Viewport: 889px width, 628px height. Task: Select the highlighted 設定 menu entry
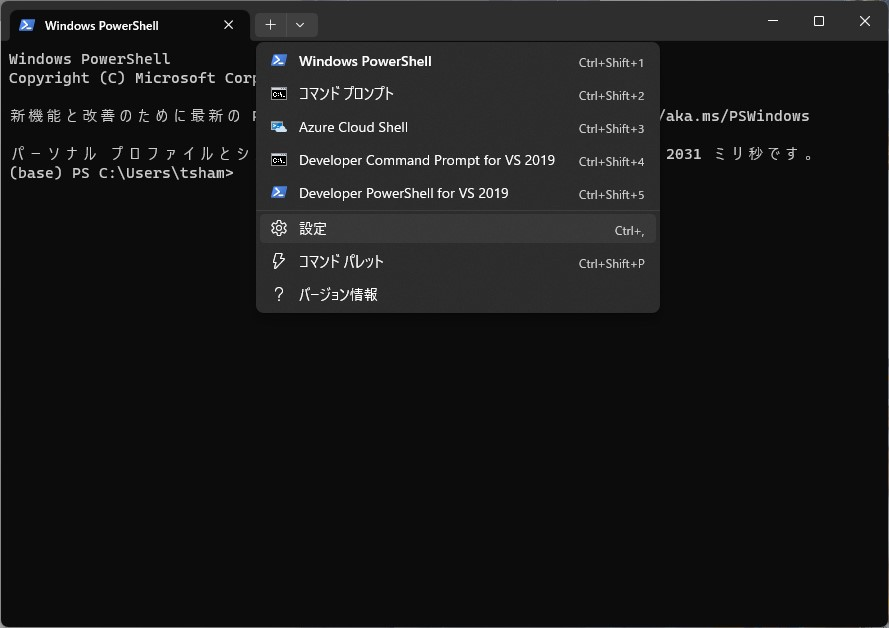point(313,228)
